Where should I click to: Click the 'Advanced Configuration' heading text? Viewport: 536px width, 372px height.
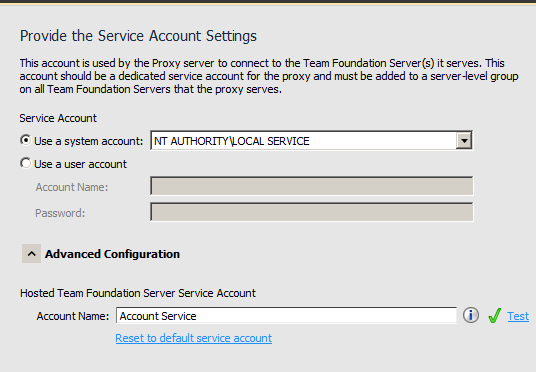(112, 254)
